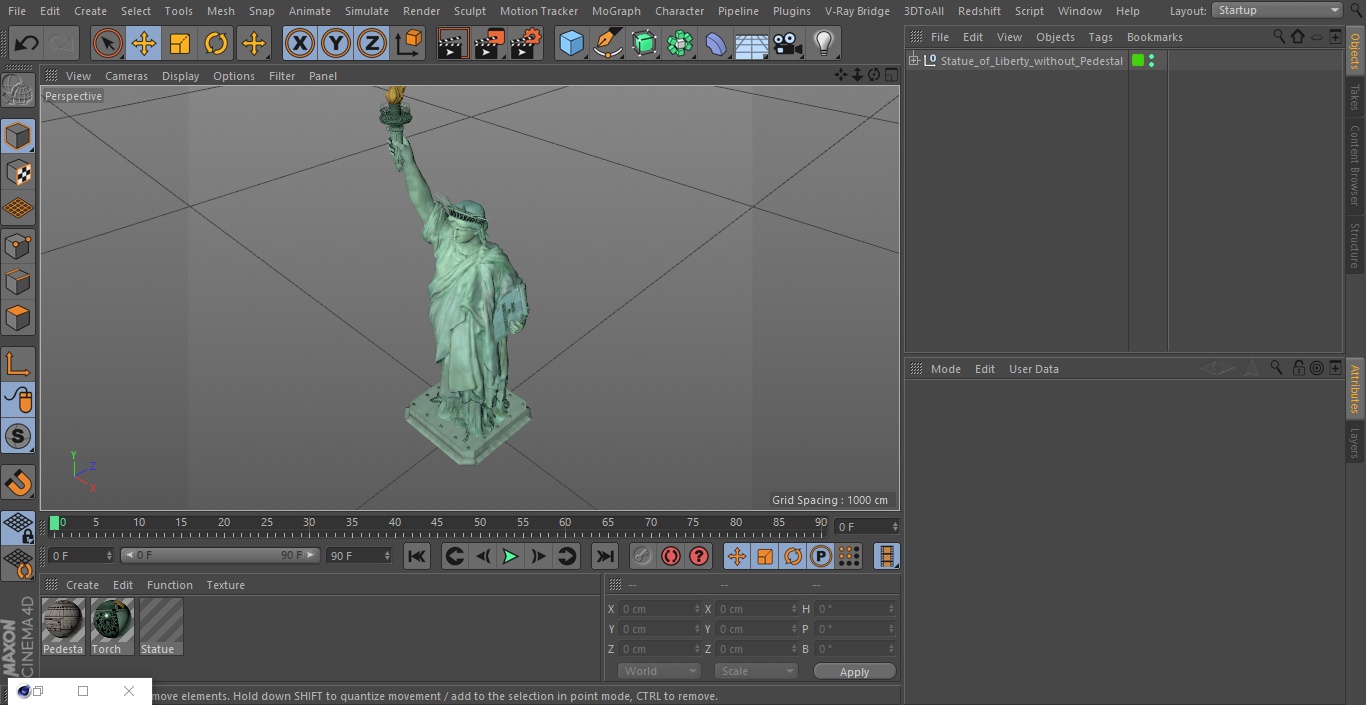Image resolution: width=1366 pixels, height=705 pixels.
Task: Add a Cube primitive object
Action: tap(571, 43)
